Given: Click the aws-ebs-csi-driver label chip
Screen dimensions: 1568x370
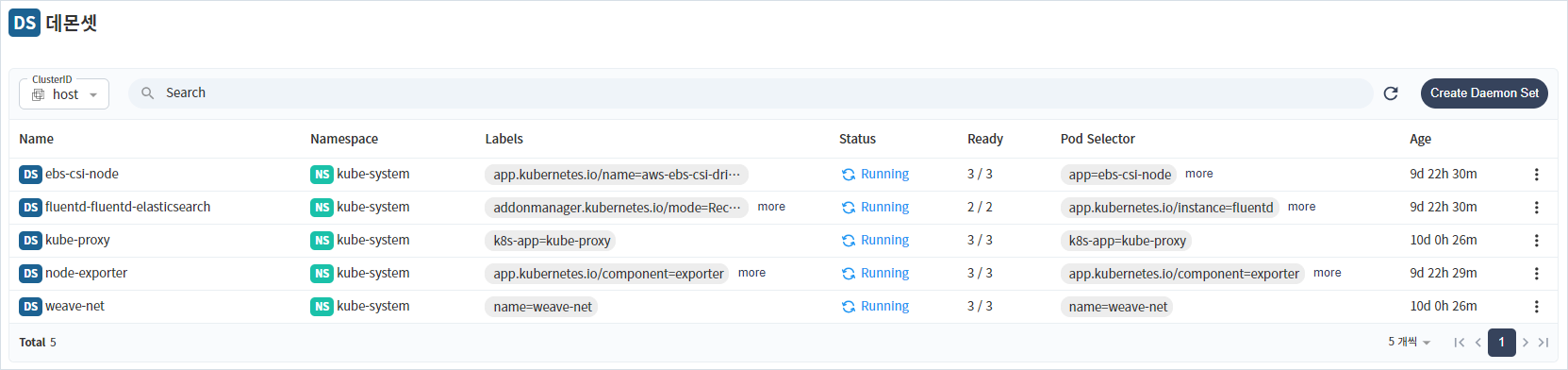Looking at the screenshot, I should click(x=617, y=175).
